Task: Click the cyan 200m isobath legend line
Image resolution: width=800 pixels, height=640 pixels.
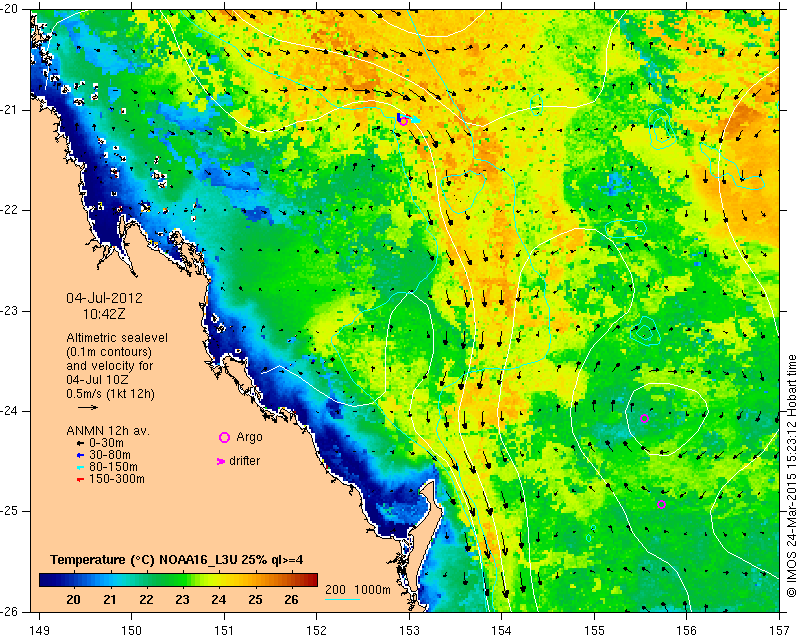Action: point(343,599)
